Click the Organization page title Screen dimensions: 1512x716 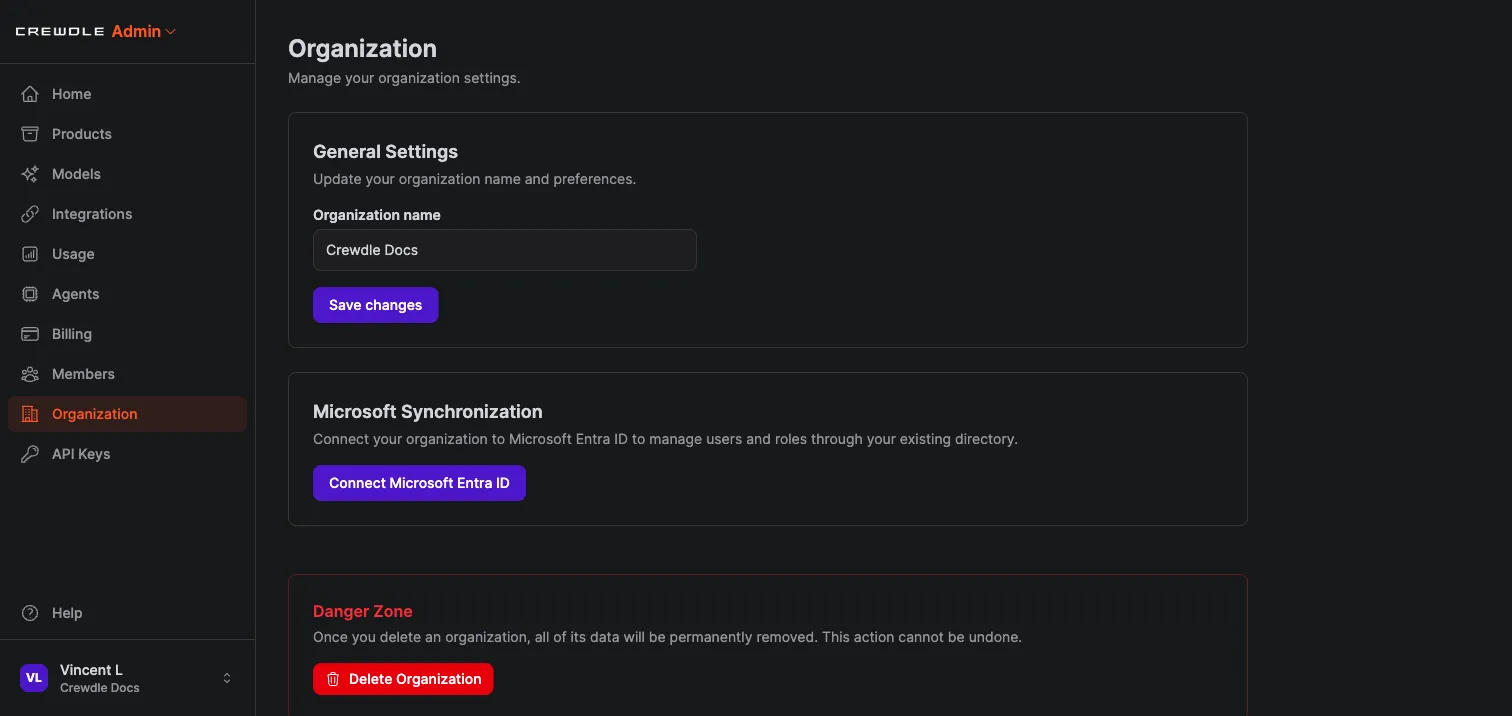tap(362, 48)
